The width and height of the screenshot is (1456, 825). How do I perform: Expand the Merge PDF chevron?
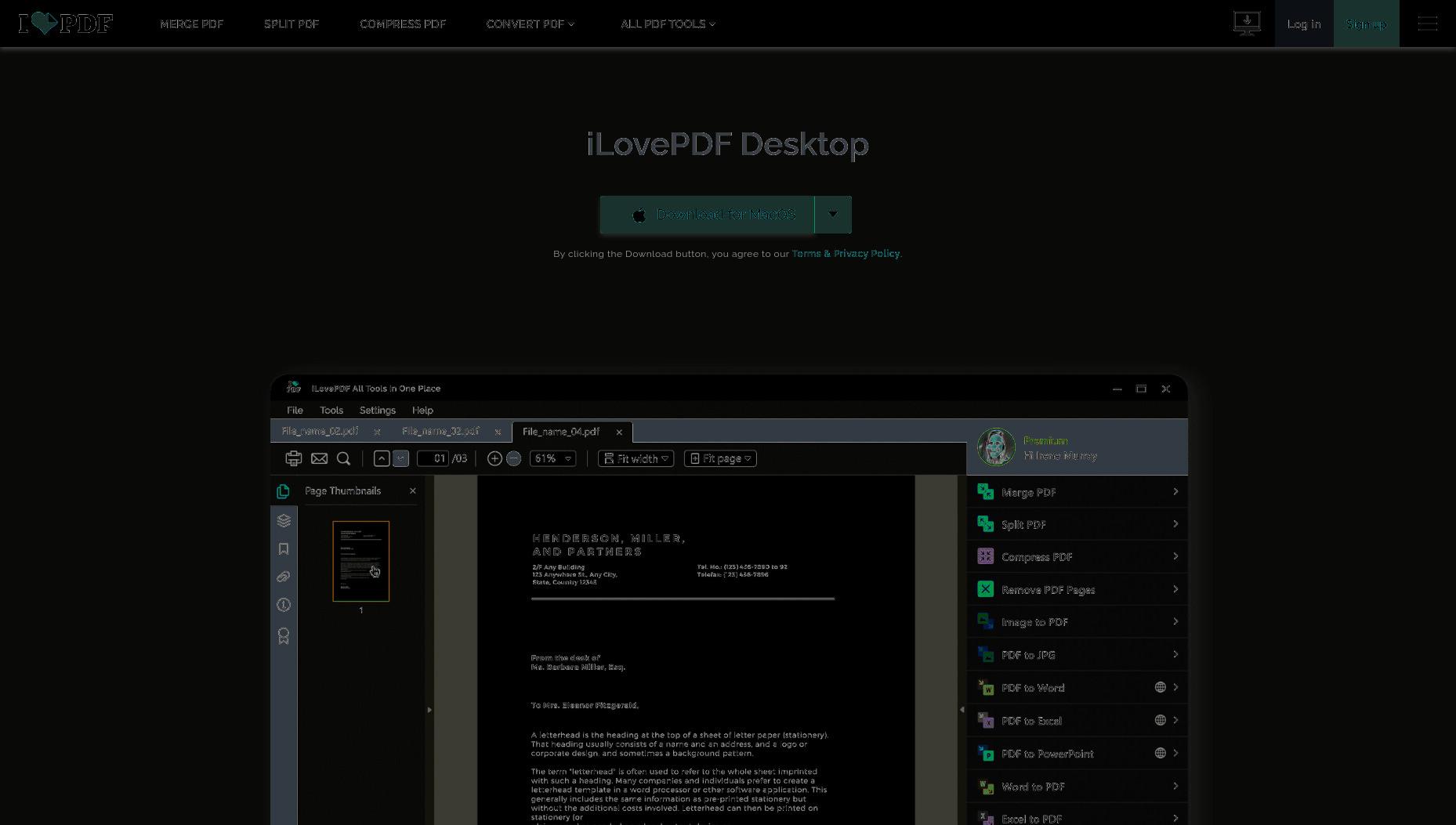pos(1175,492)
